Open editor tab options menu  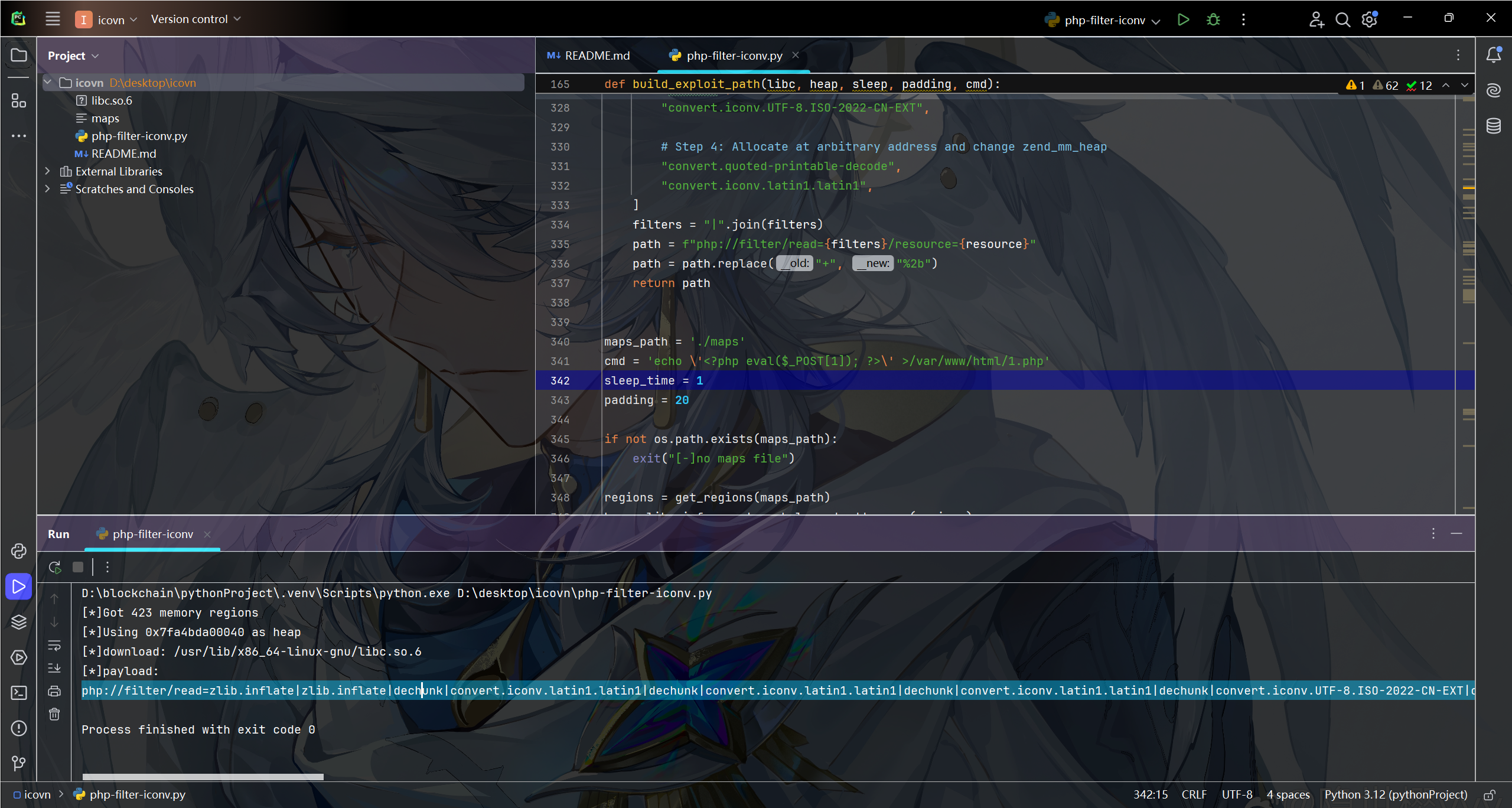coord(1458,55)
